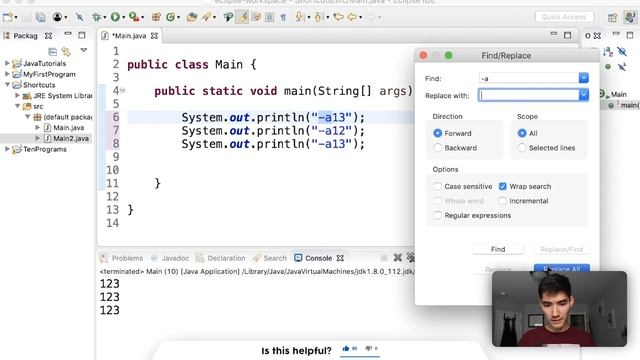
Task: Click the New Java Package icon
Action: point(156,17)
